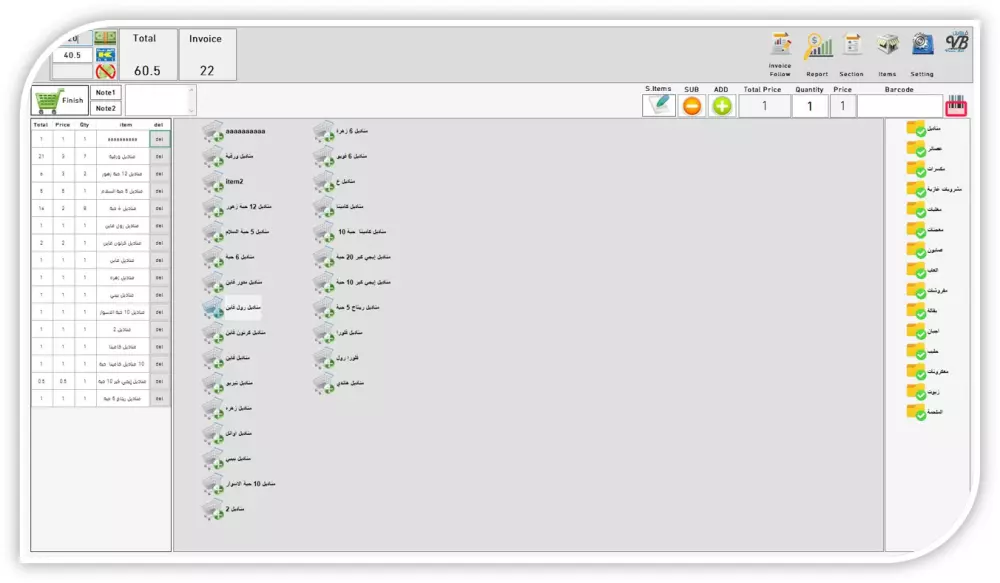
Task: Select highlighted مناديل رول فاين item
Action: tap(232, 307)
